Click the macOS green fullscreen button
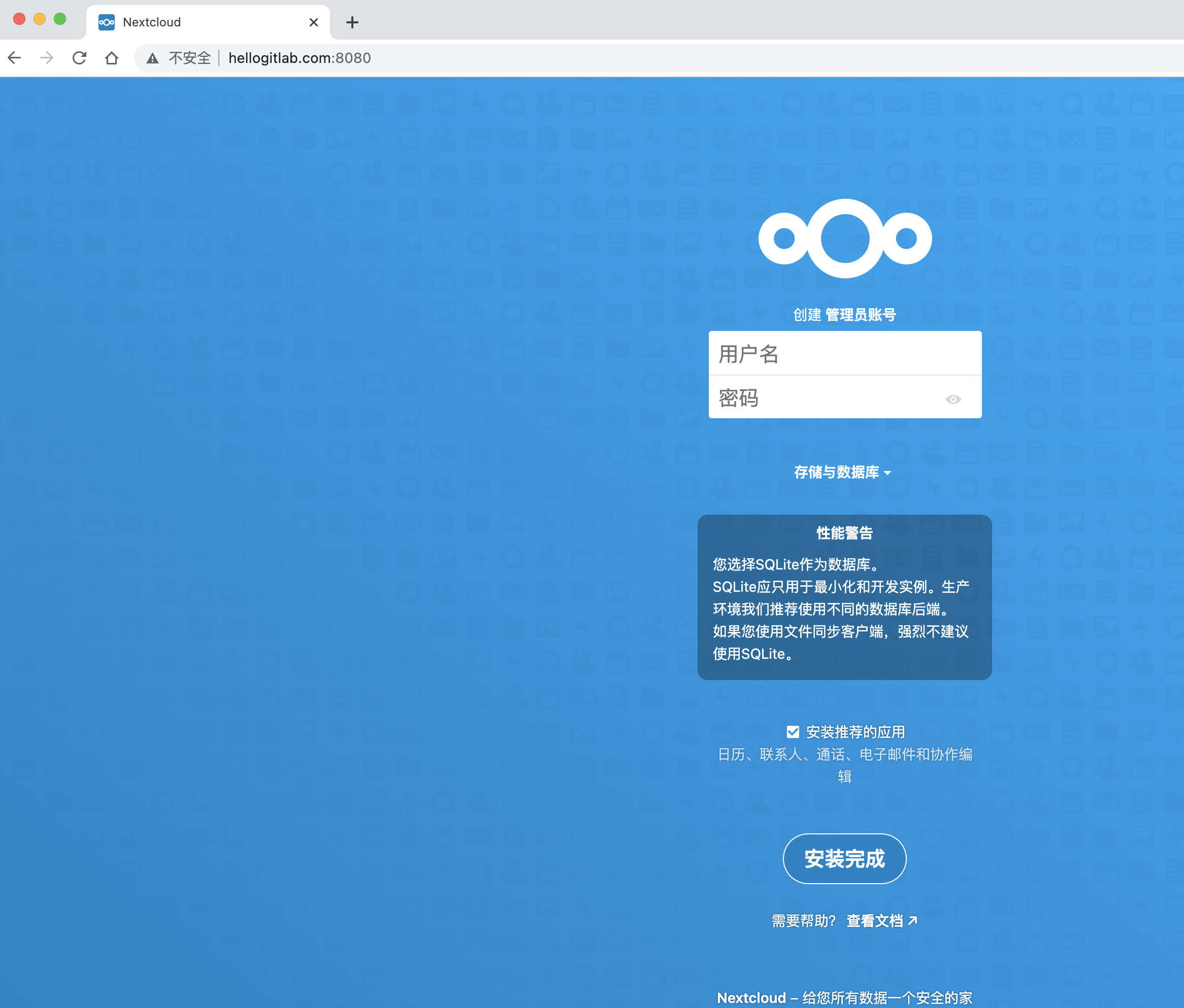Image resolution: width=1184 pixels, height=1008 pixels. pyautogui.click(x=60, y=19)
